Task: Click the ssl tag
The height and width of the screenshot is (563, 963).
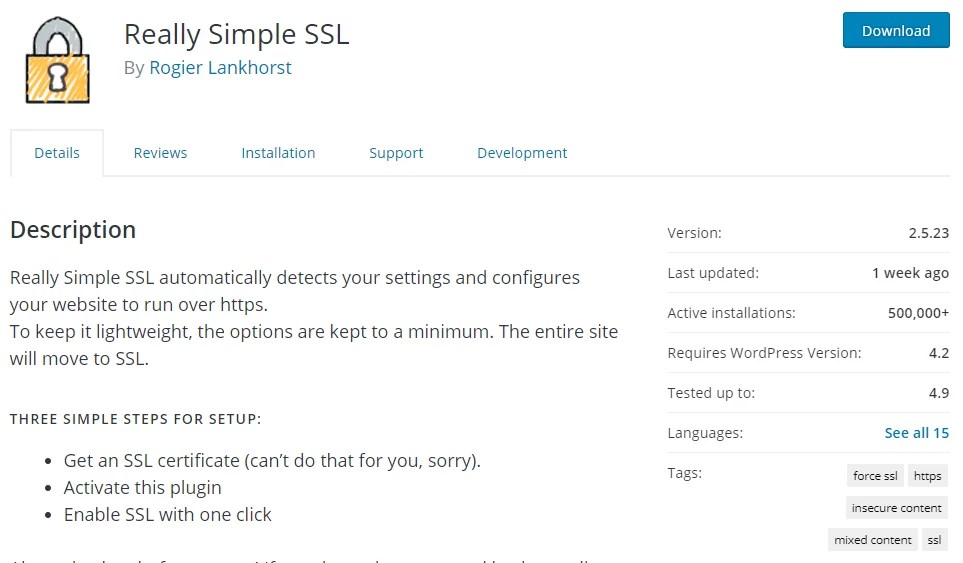Action: click(934, 540)
